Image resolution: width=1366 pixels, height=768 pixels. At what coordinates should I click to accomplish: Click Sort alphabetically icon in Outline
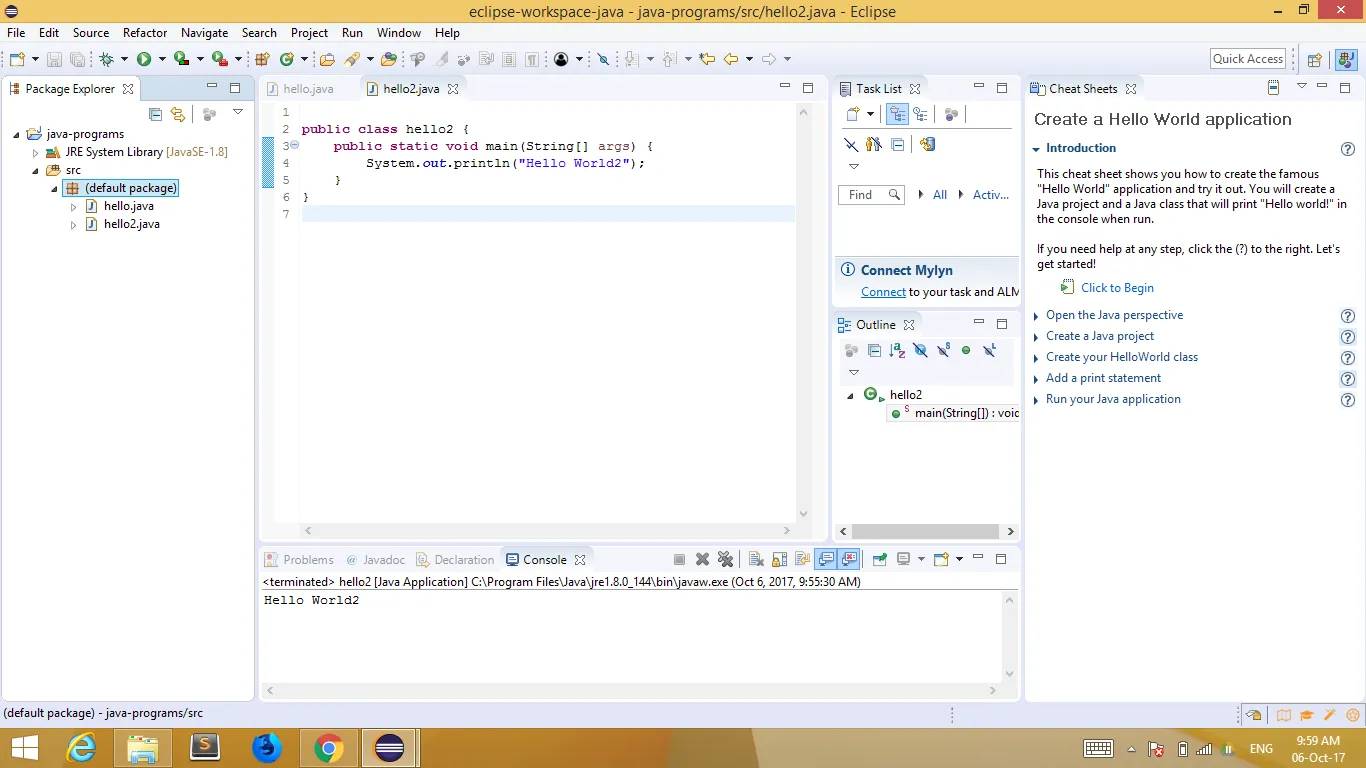(x=897, y=350)
